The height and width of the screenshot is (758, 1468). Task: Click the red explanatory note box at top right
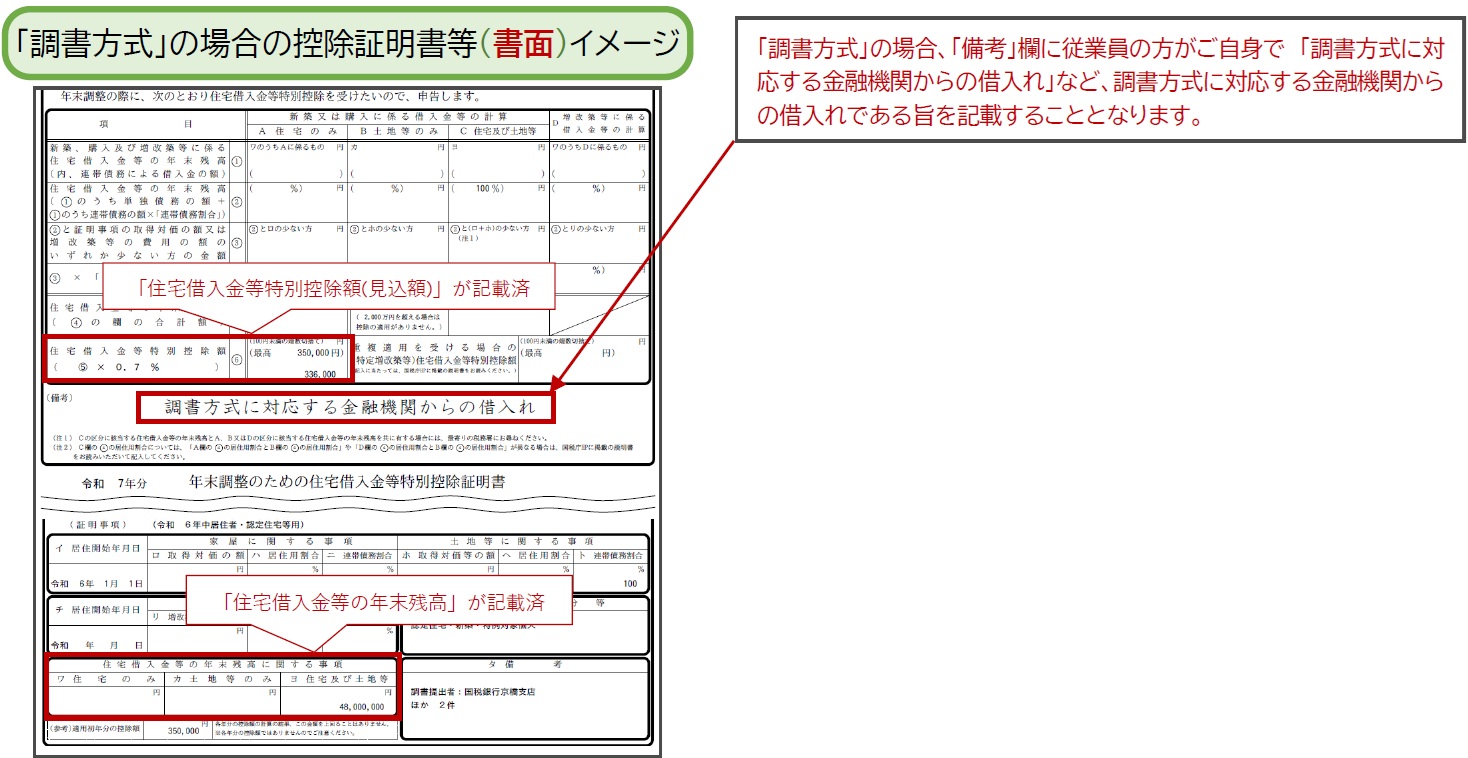(1100, 82)
